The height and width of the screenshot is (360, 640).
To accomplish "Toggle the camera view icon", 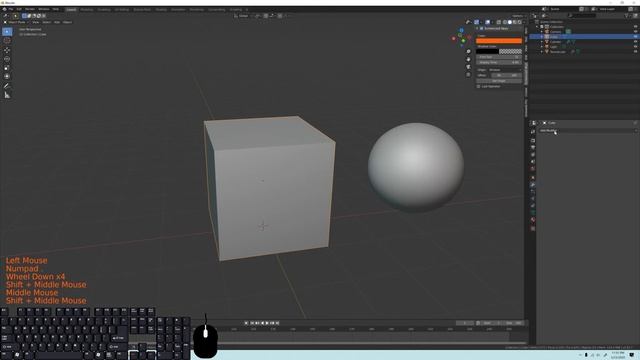I will 469,67.
